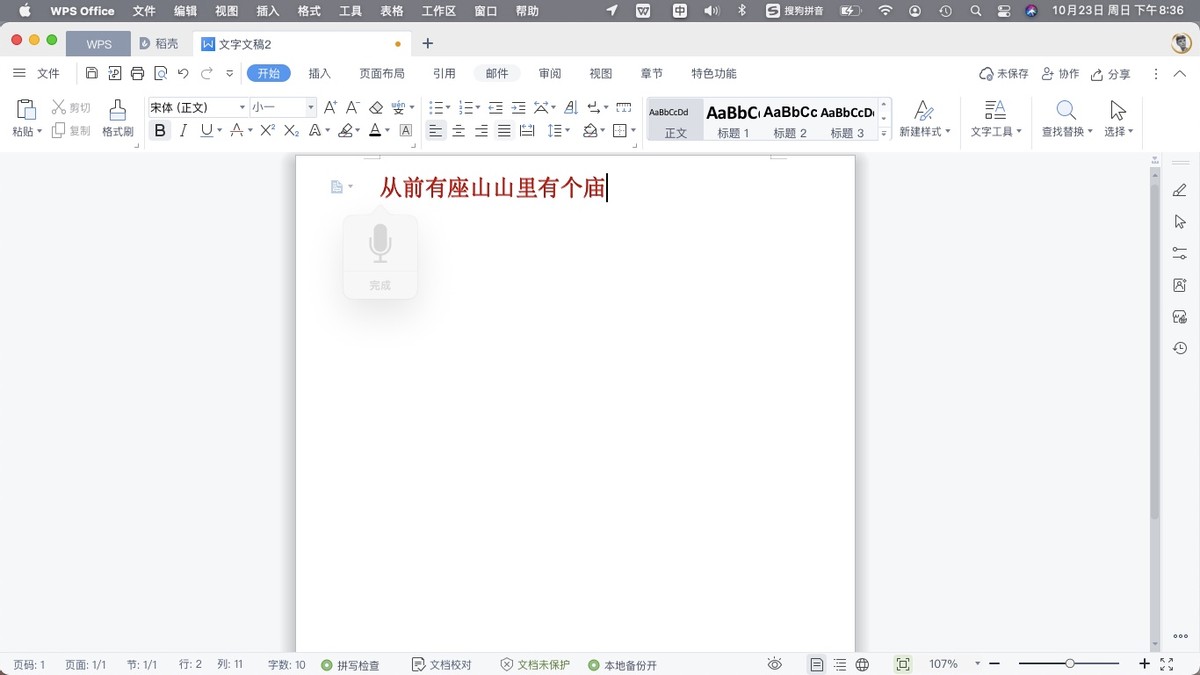Open Print Preview from quick toolbar

click(x=161, y=73)
